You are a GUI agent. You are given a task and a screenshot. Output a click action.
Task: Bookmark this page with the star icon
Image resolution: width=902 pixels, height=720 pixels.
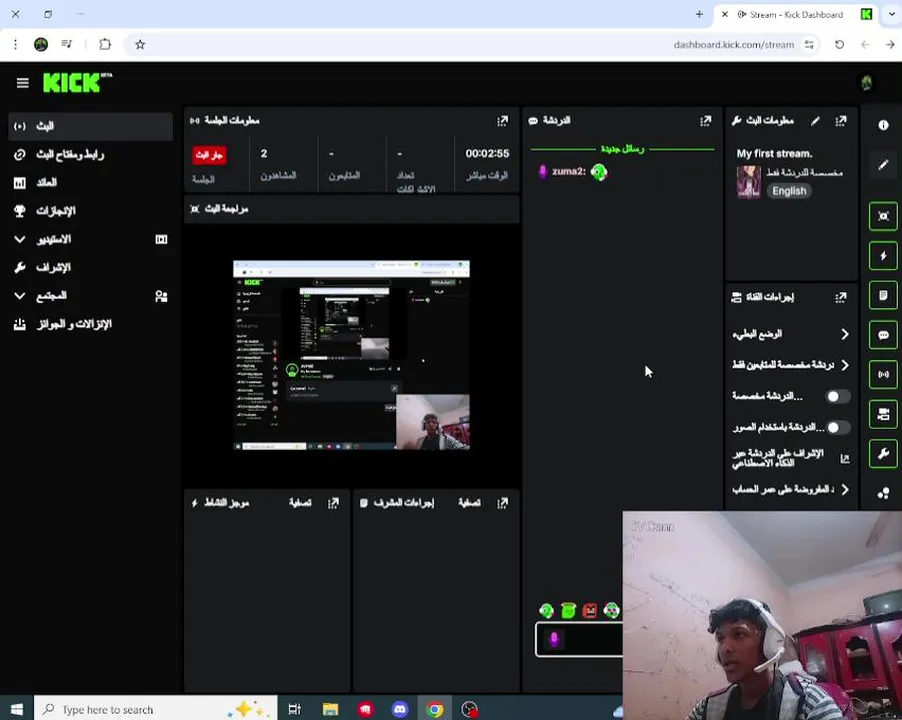point(140,44)
